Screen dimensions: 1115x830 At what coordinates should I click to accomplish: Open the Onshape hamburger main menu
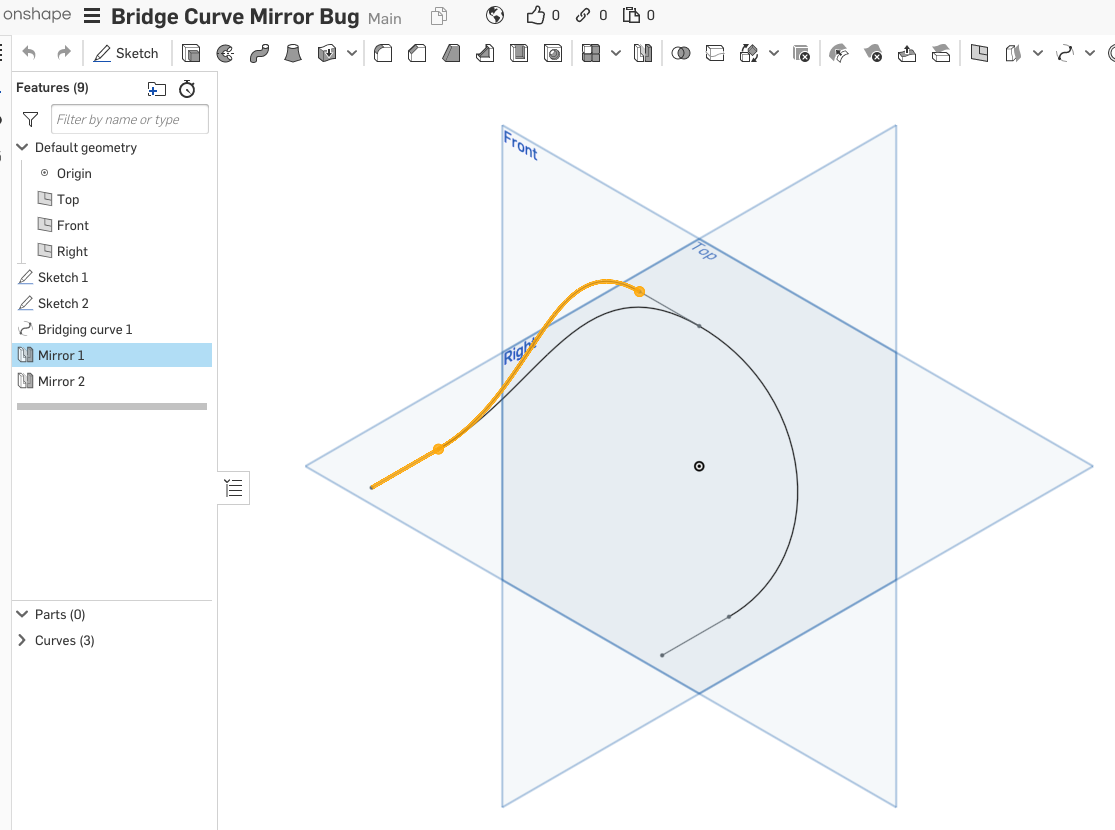pos(92,16)
